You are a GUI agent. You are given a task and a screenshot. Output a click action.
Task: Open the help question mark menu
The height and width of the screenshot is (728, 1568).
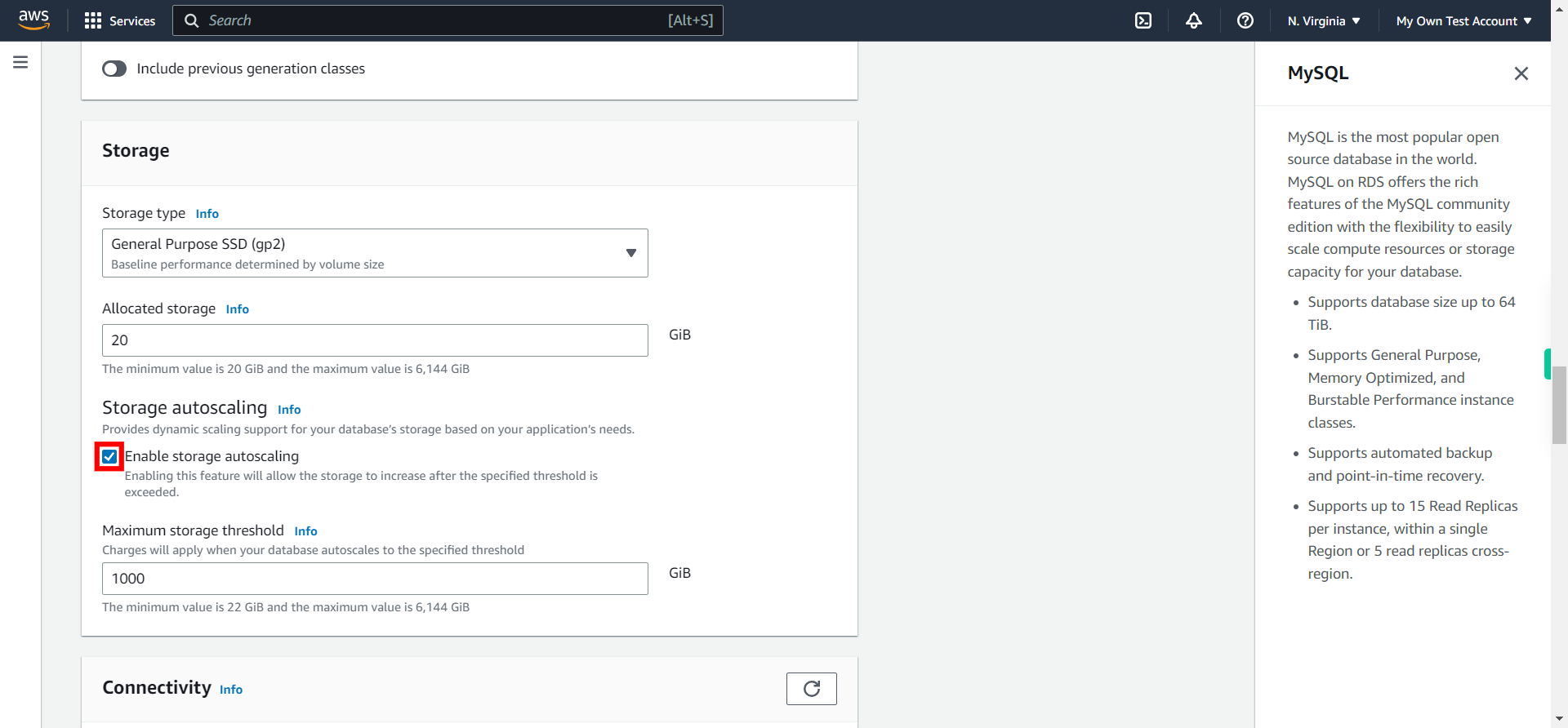click(x=1245, y=20)
